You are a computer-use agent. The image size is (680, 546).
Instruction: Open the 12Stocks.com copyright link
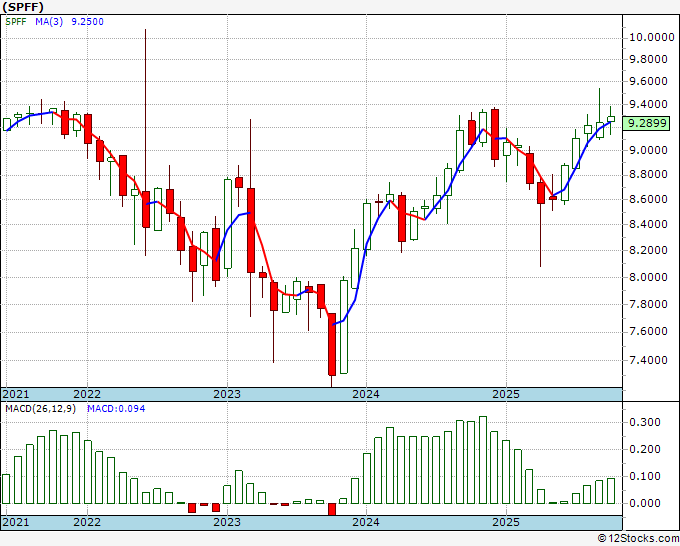point(638,539)
